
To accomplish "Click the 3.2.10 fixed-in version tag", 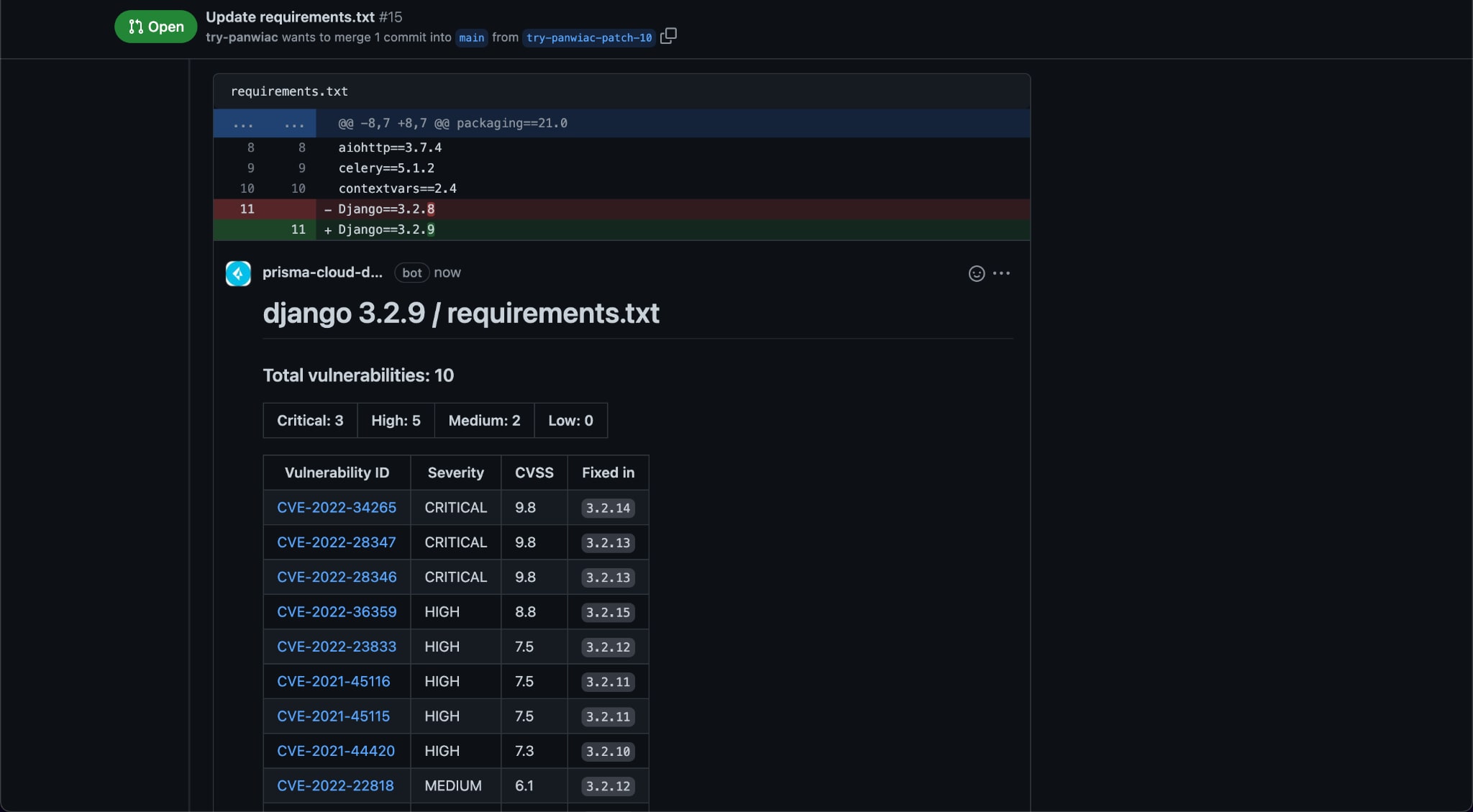I will (608, 751).
